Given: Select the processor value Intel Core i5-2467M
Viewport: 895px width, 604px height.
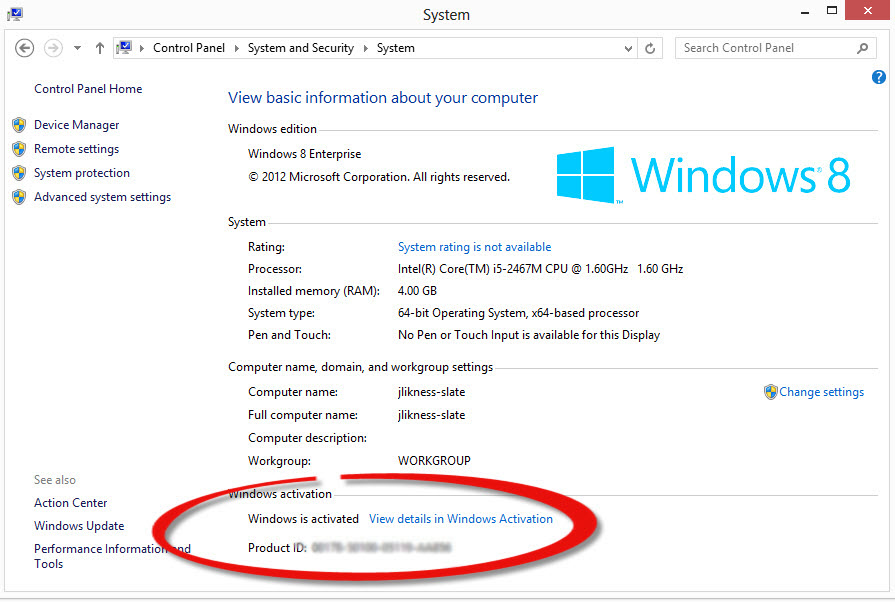Looking at the screenshot, I should click(540, 269).
